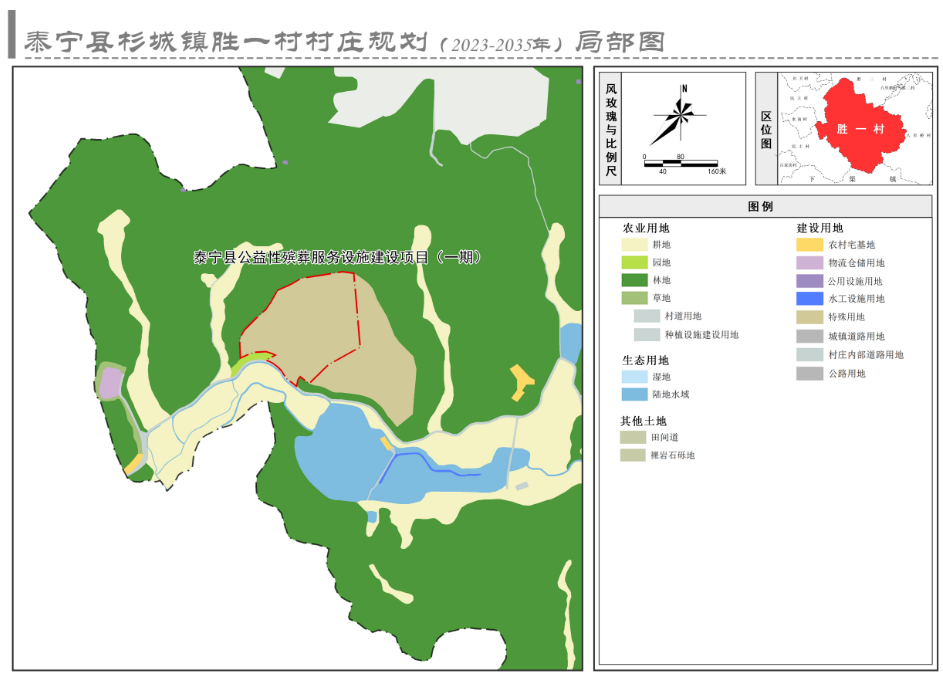Click the bright green 园地 legend swatch
The image size is (943, 678).
click(x=634, y=262)
